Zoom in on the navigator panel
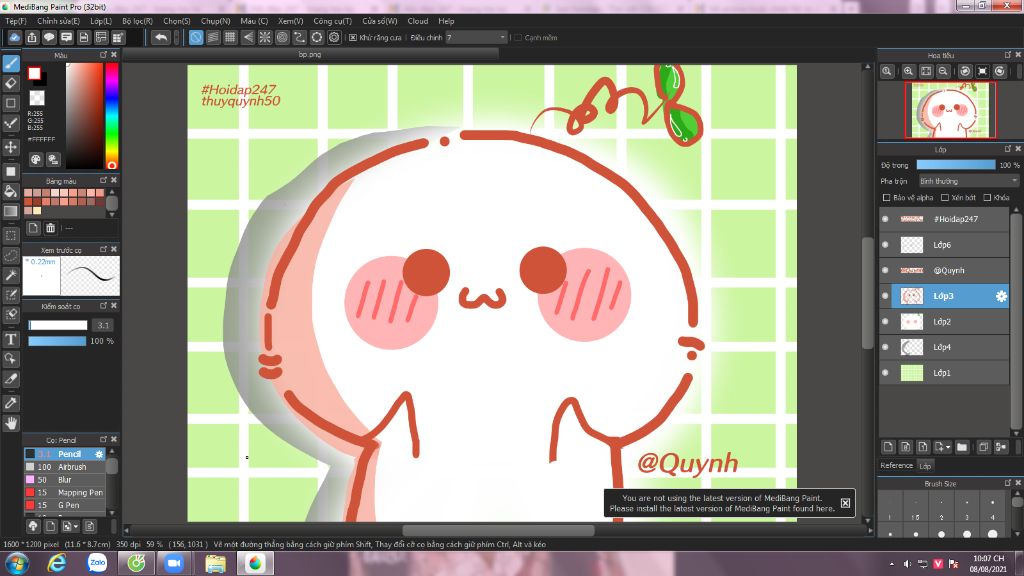Screen dimensions: 1024x576 pos(908,71)
